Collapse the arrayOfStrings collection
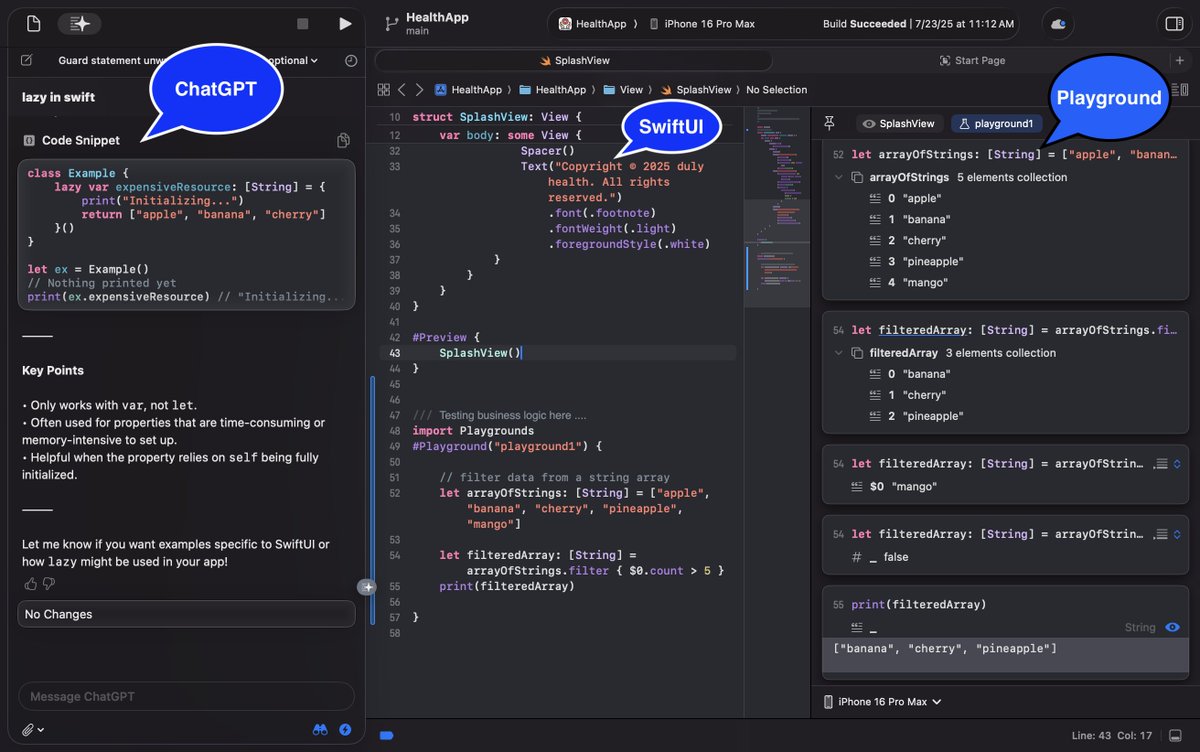The height and width of the screenshot is (752, 1200). 838,177
